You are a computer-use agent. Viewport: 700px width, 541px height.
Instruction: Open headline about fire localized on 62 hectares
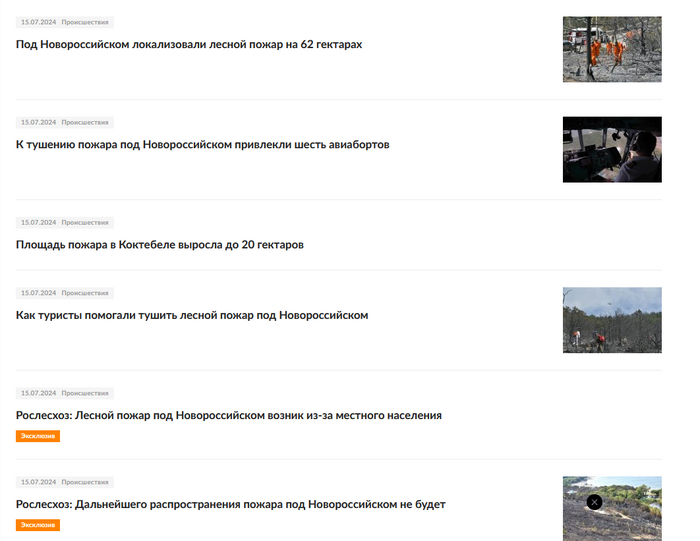189,45
